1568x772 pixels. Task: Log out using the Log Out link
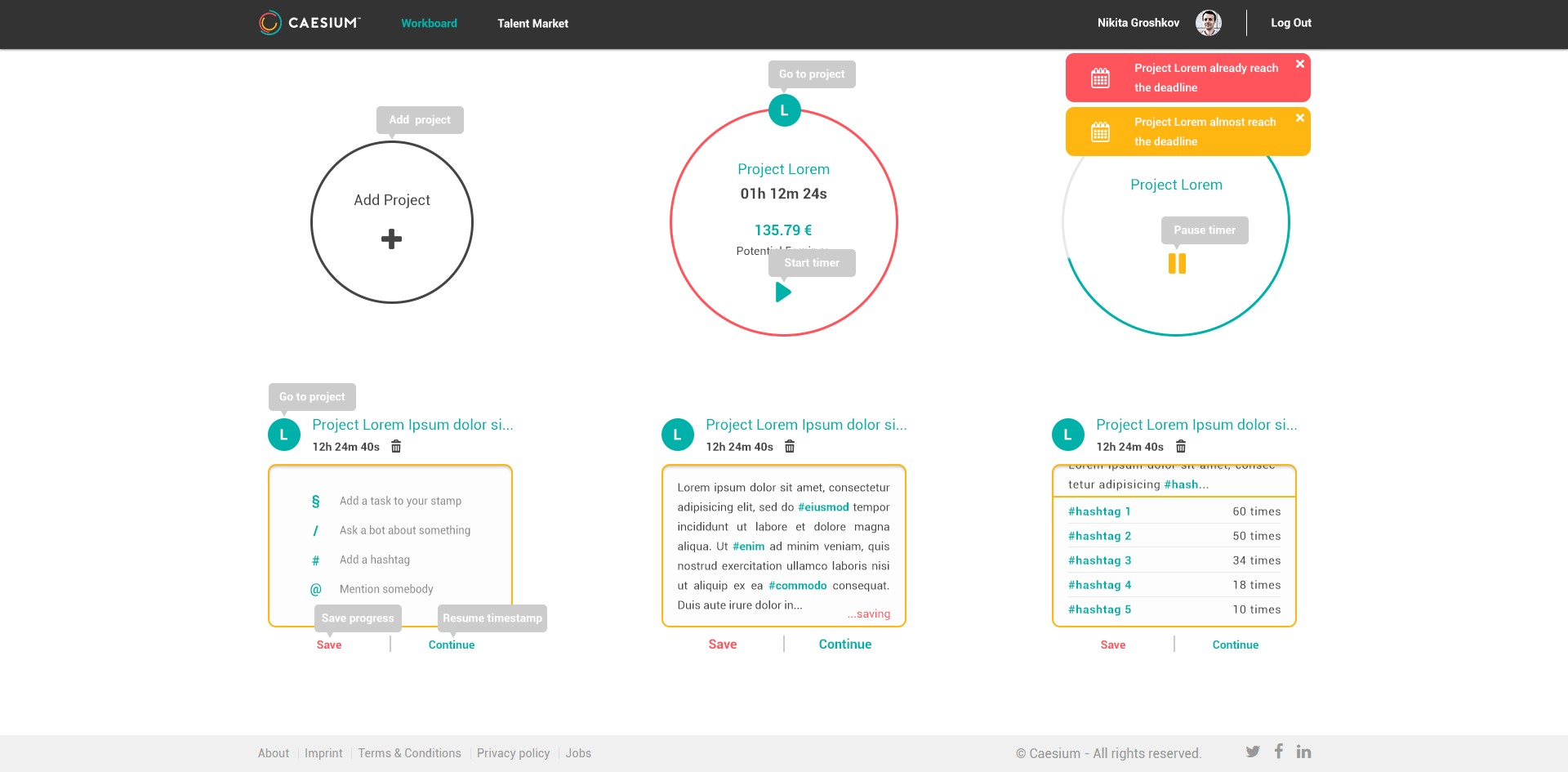tap(1291, 23)
